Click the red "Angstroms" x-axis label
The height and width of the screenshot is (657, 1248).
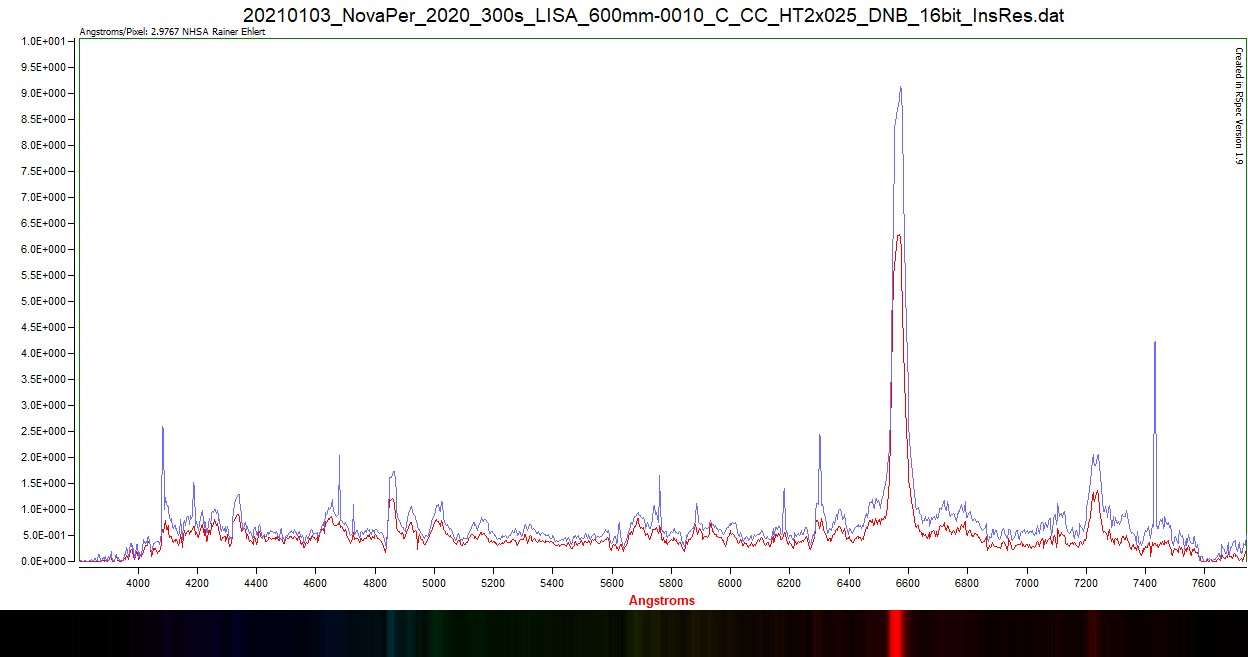(x=661, y=601)
